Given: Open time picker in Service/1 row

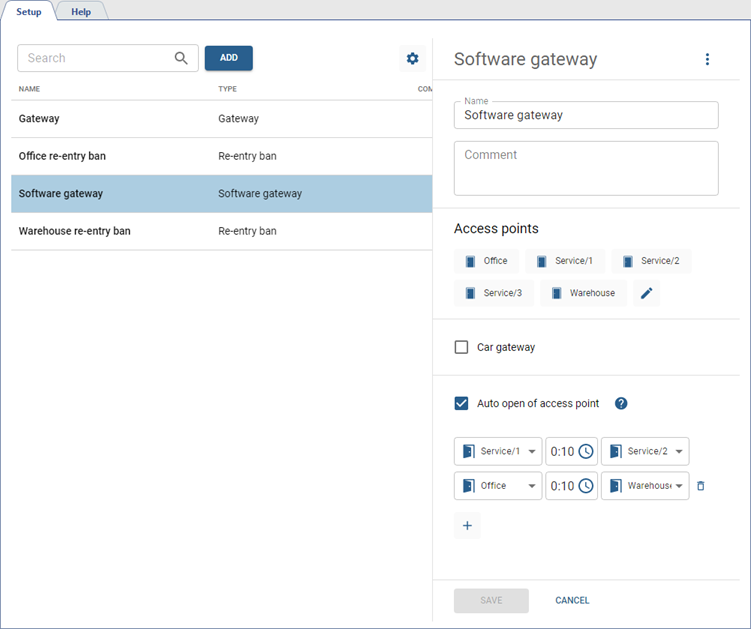Looking at the screenshot, I should [x=586, y=452].
